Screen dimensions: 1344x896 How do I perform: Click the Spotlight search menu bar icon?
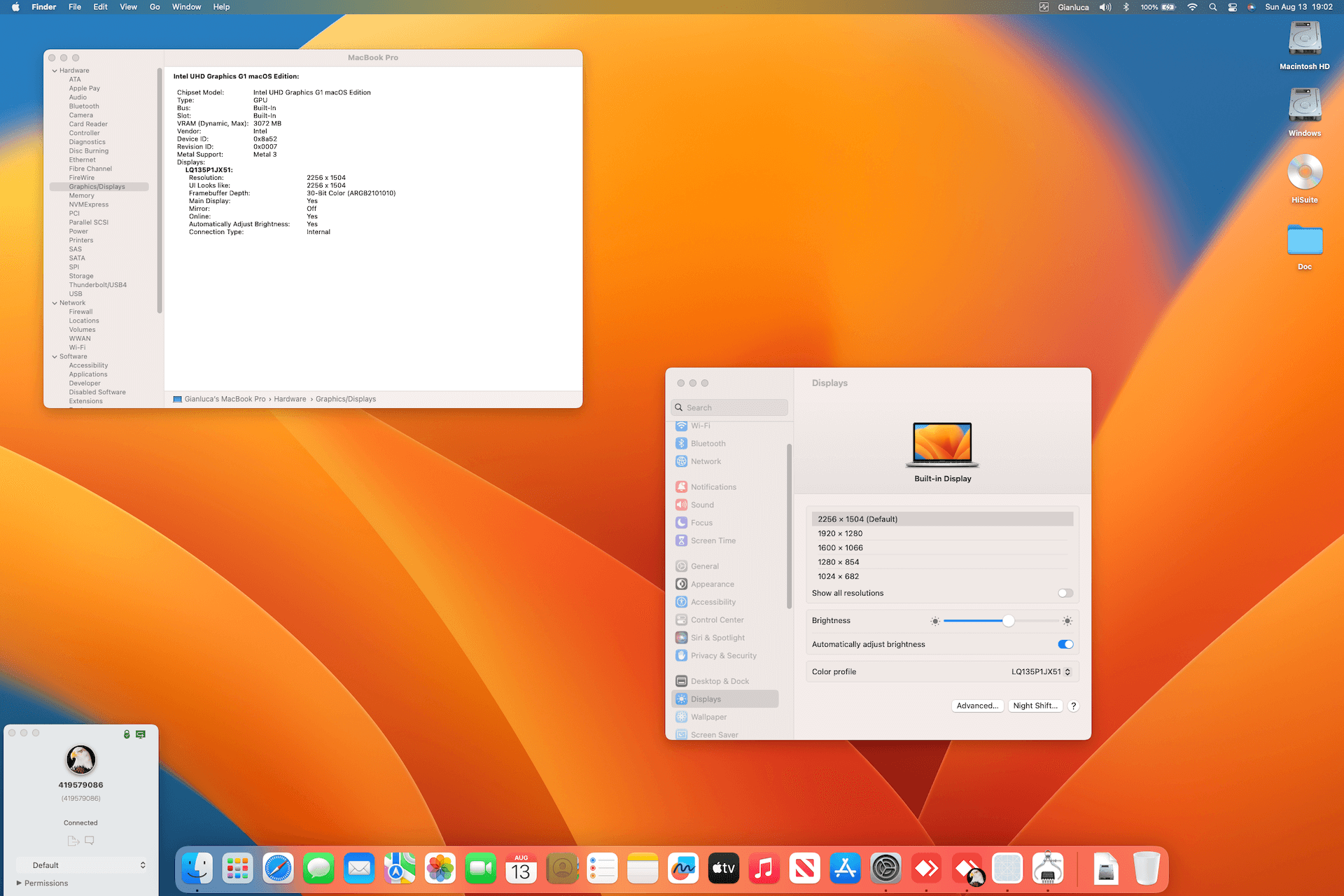tap(1212, 7)
